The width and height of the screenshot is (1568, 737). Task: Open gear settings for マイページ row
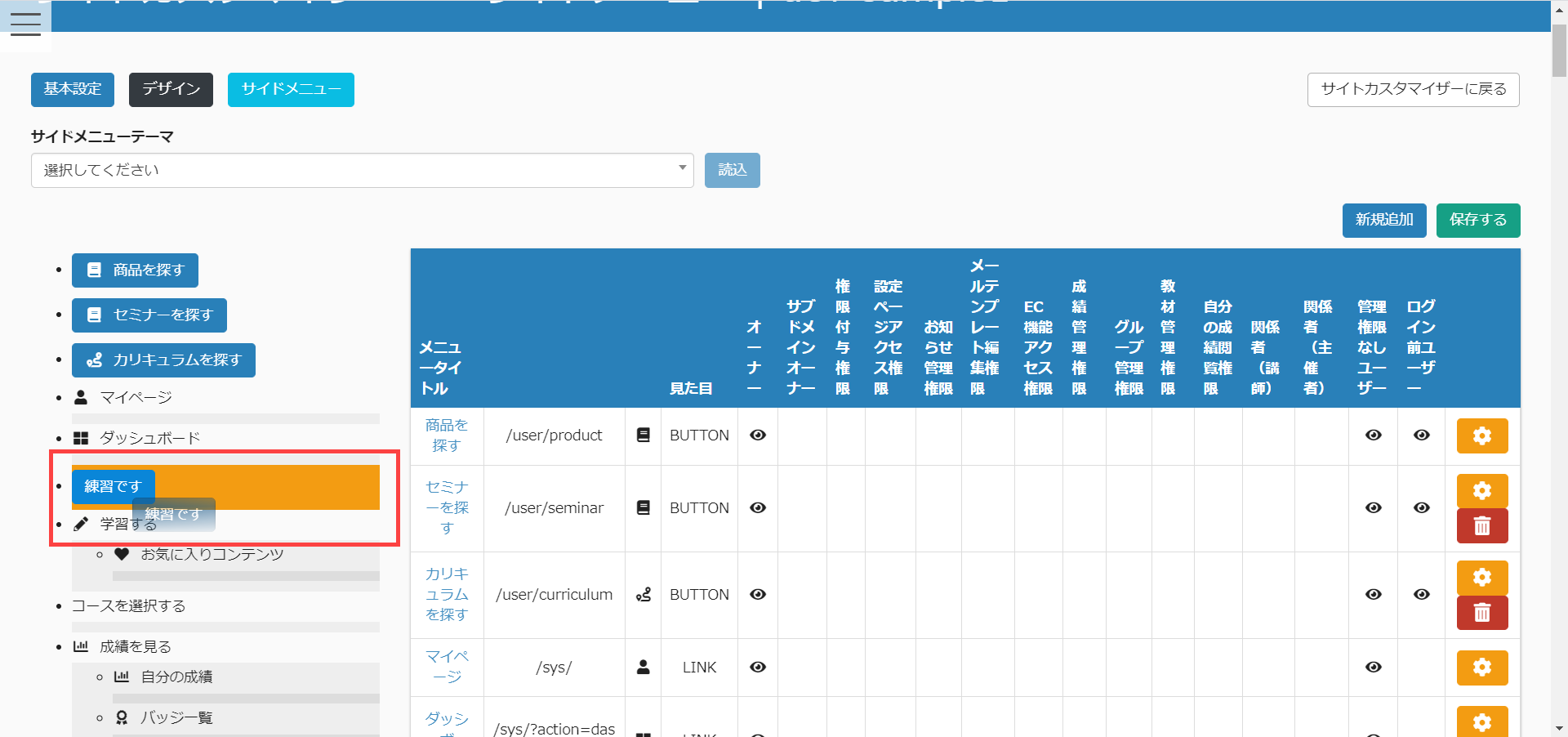[1481, 668]
